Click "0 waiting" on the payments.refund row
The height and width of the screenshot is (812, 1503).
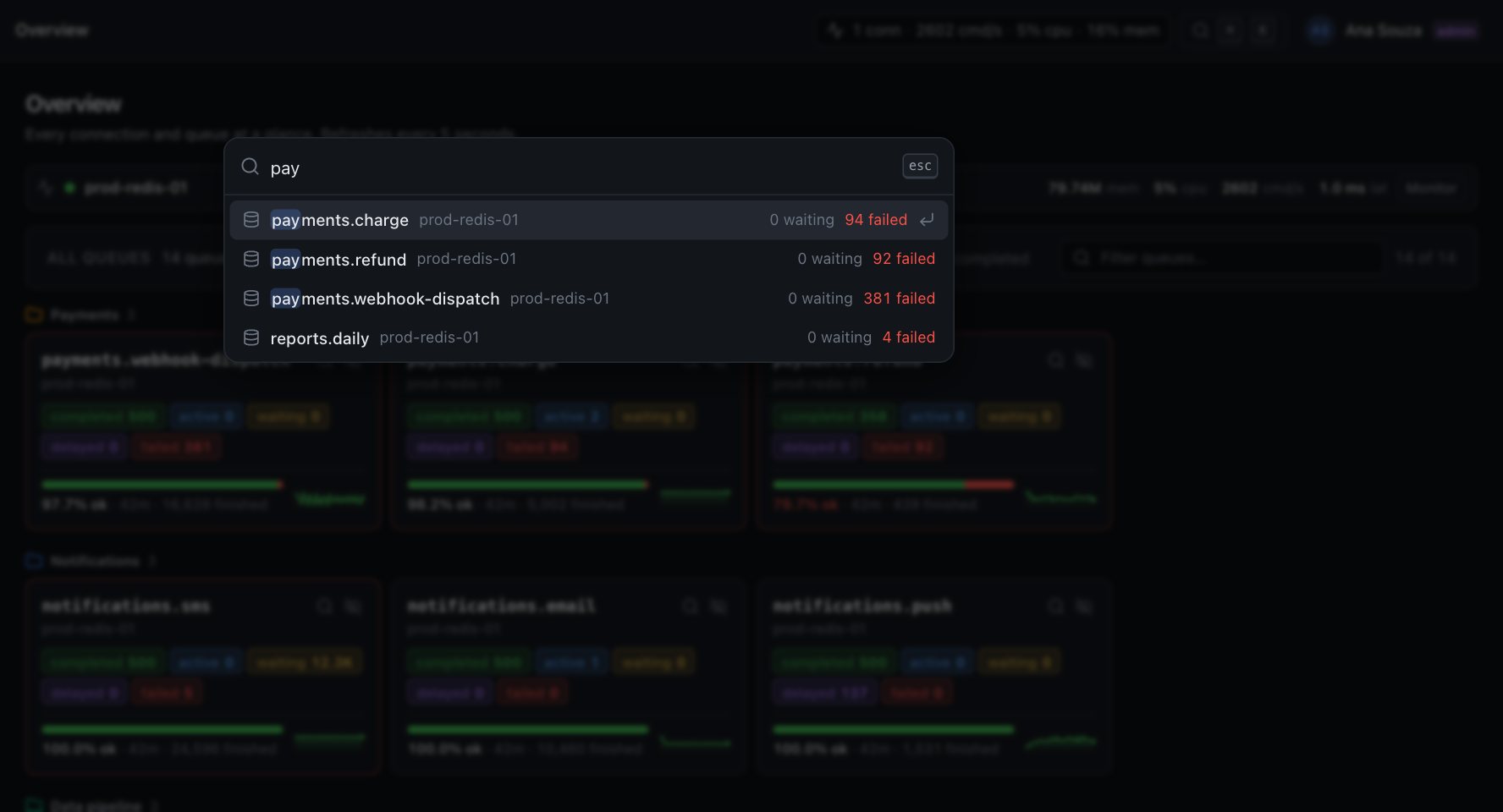pyautogui.click(x=829, y=259)
